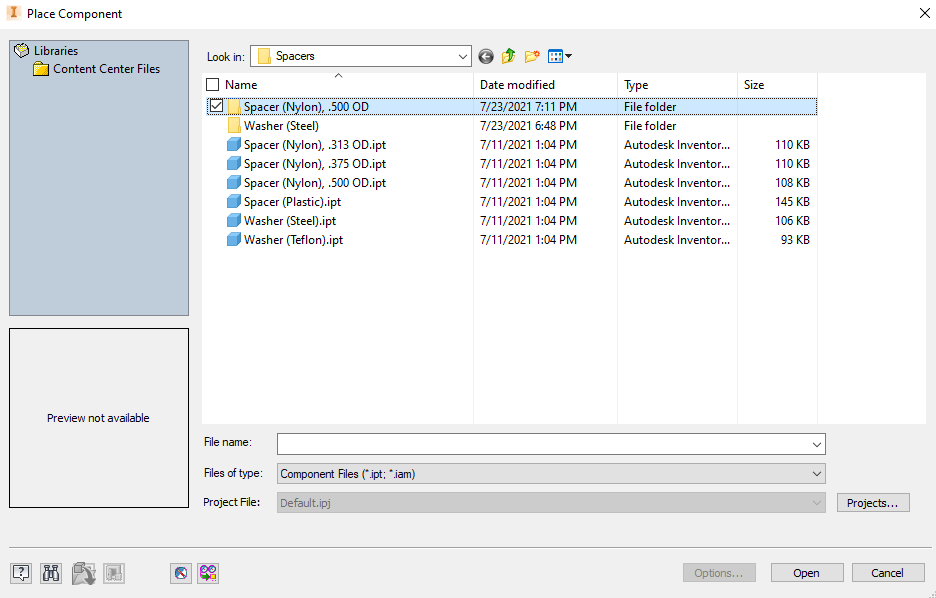The width and height of the screenshot is (936, 598).
Task: Go up one folder level
Action: point(509,56)
